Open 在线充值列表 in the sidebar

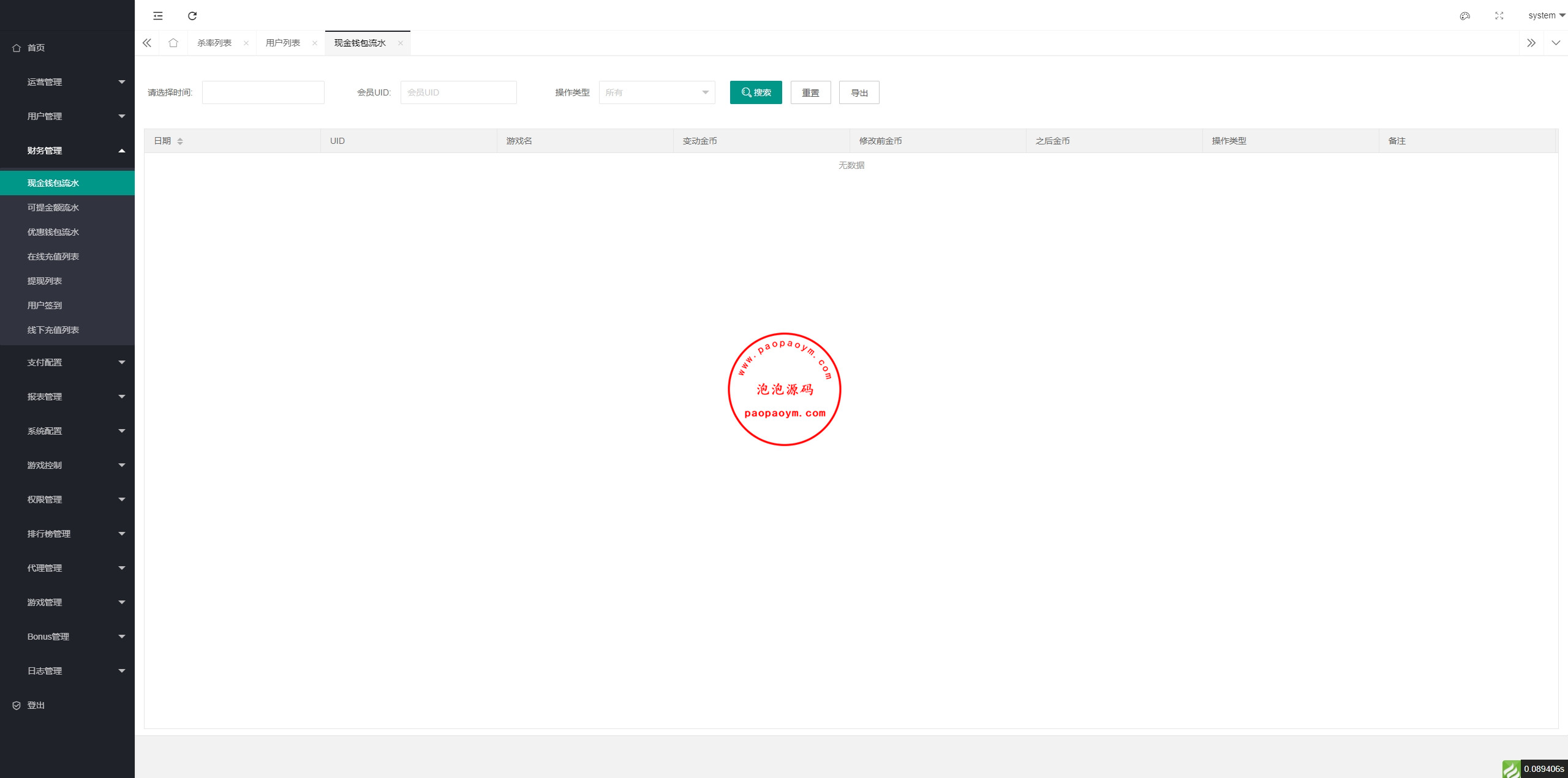pyautogui.click(x=67, y=256)
